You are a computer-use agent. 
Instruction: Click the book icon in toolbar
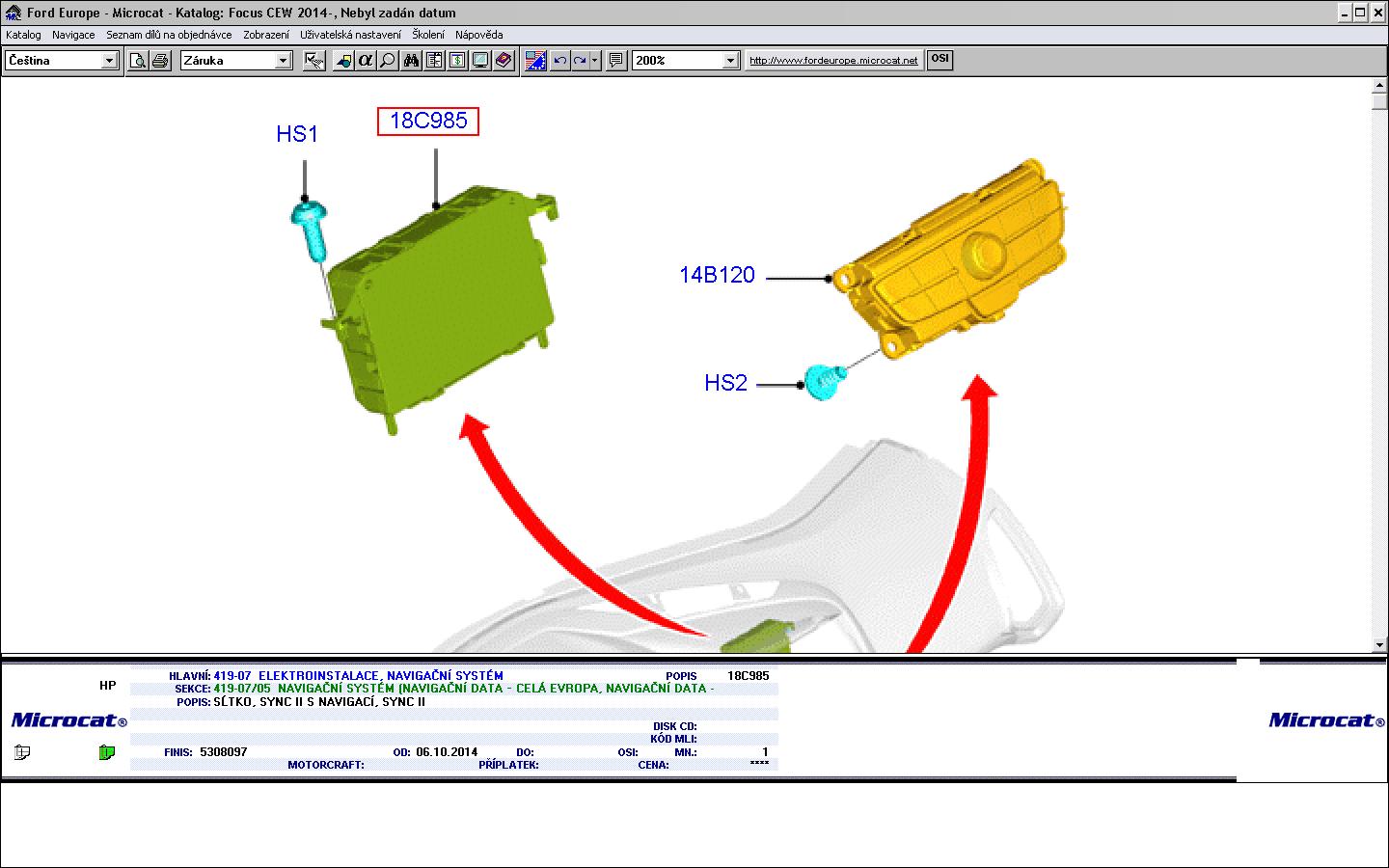pos(504,61)
